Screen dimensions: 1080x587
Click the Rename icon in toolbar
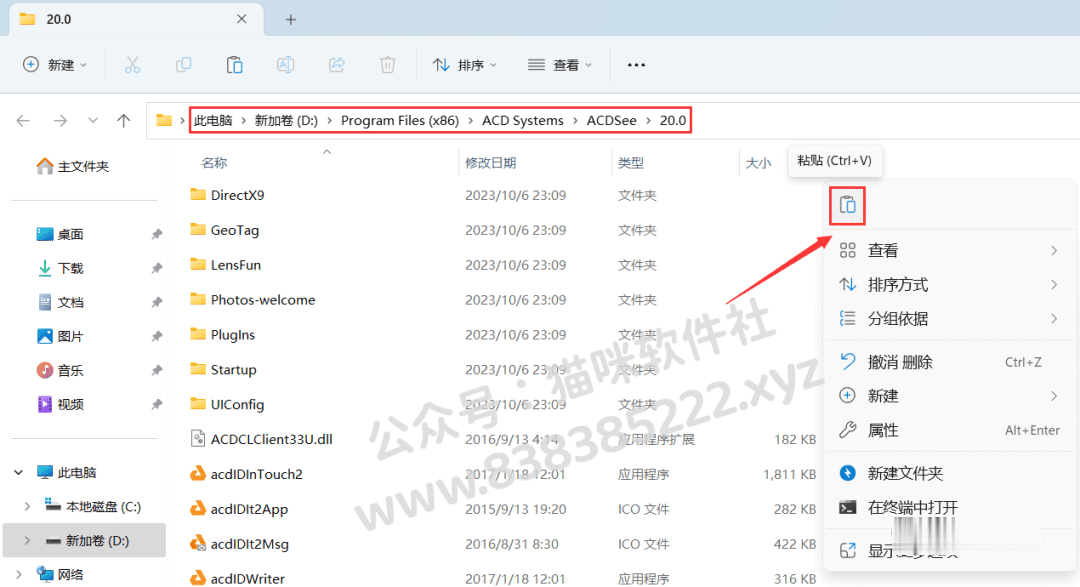[x=285, y=65]
